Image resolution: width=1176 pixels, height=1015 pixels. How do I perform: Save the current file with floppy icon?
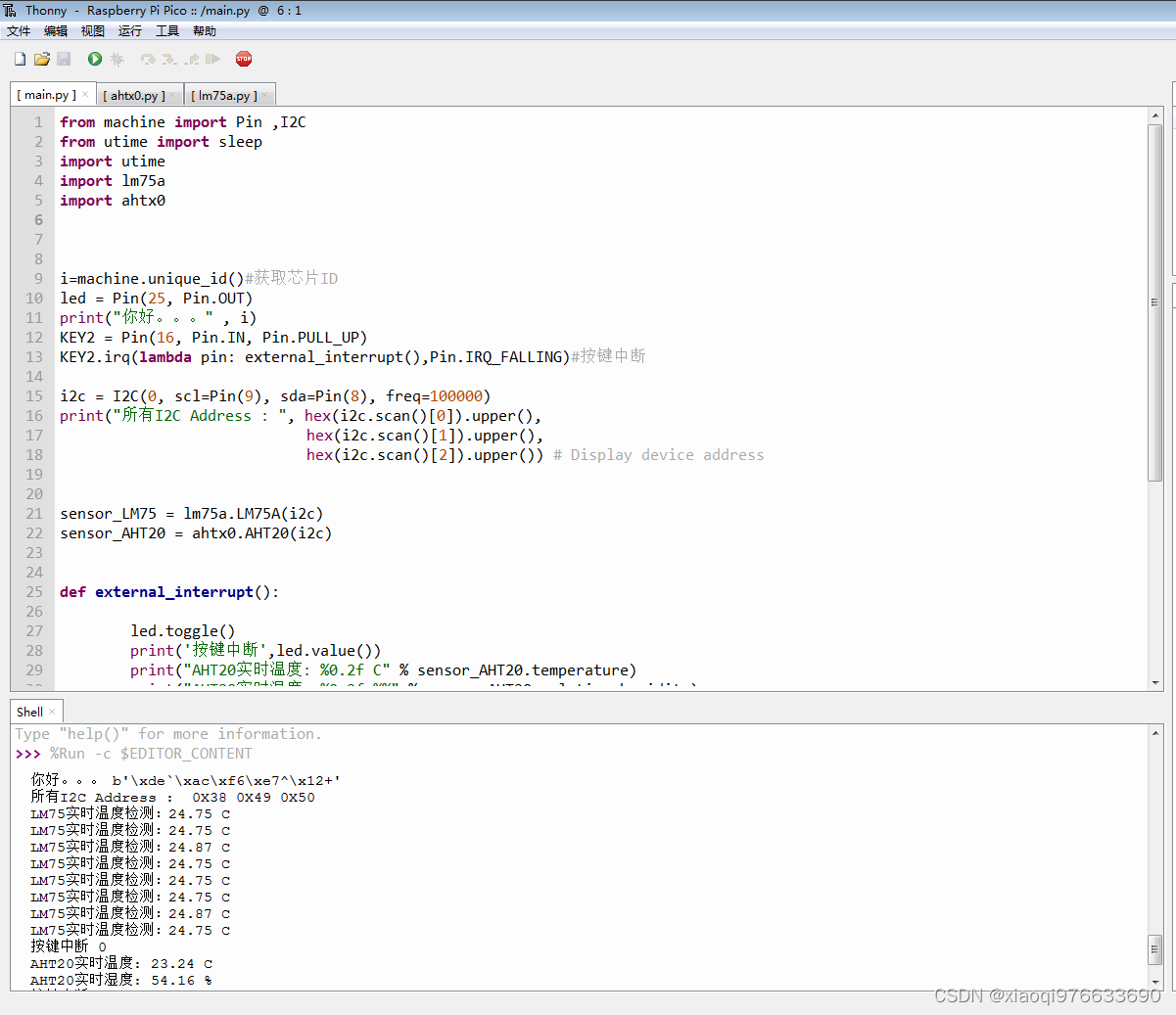[64, 59]
